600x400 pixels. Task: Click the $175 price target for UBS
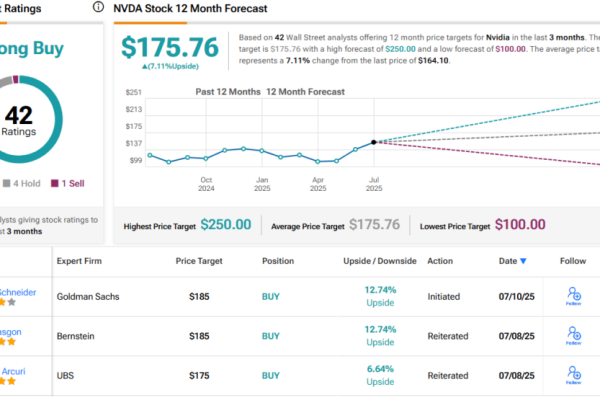(199, 376)
